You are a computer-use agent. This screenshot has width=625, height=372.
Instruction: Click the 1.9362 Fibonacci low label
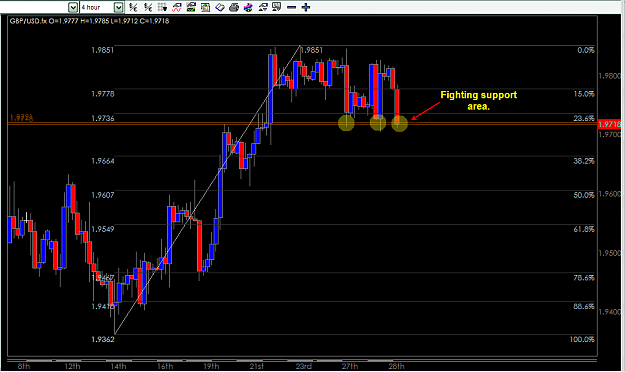click(x=103, y=339)
